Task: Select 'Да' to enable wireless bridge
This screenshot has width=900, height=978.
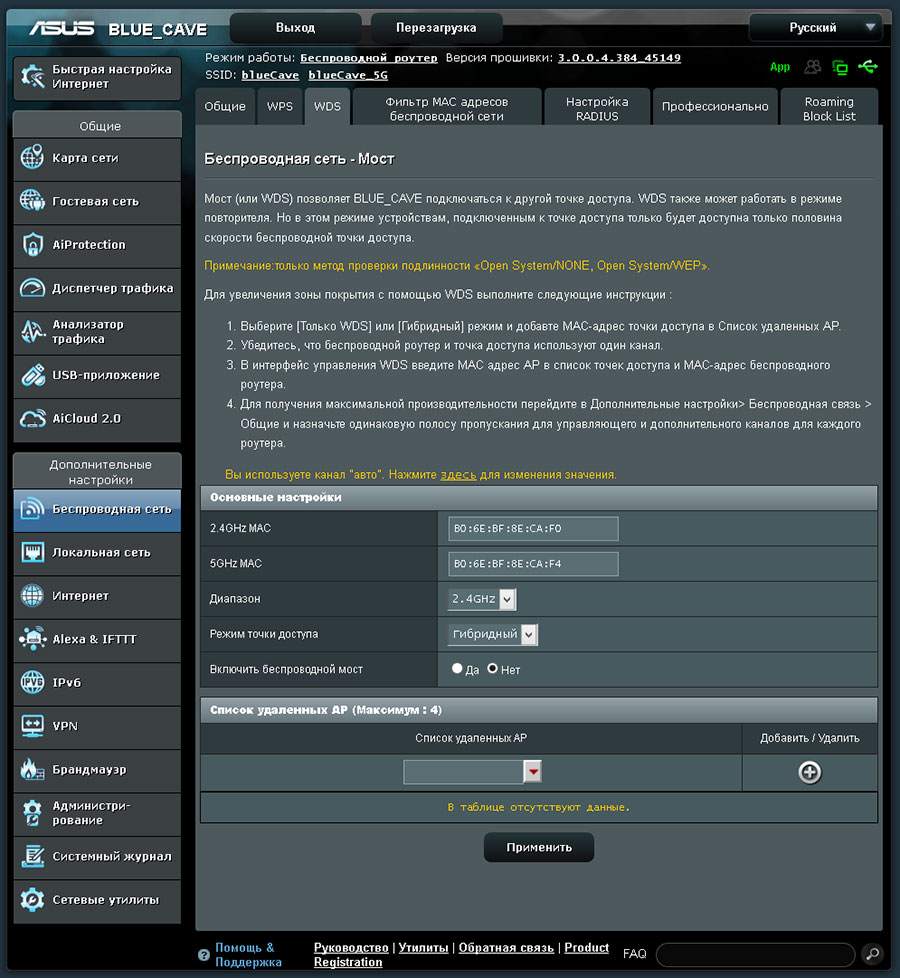Action: pos(457,669)
